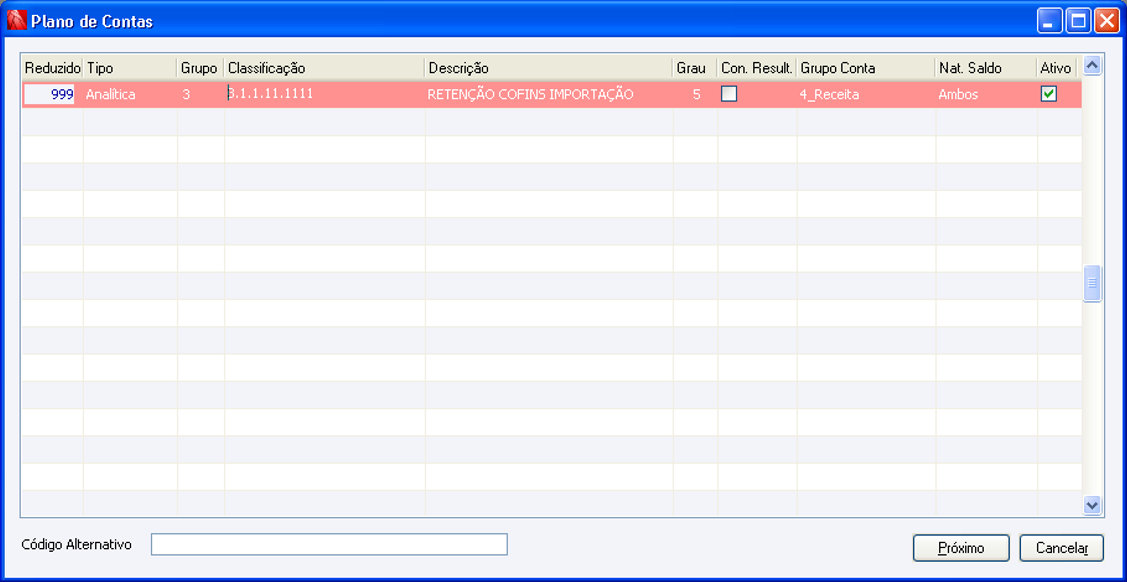1127x582 pixels.
Task: Select the Ambos balance nature cell
Action: [x=986, y=94]
